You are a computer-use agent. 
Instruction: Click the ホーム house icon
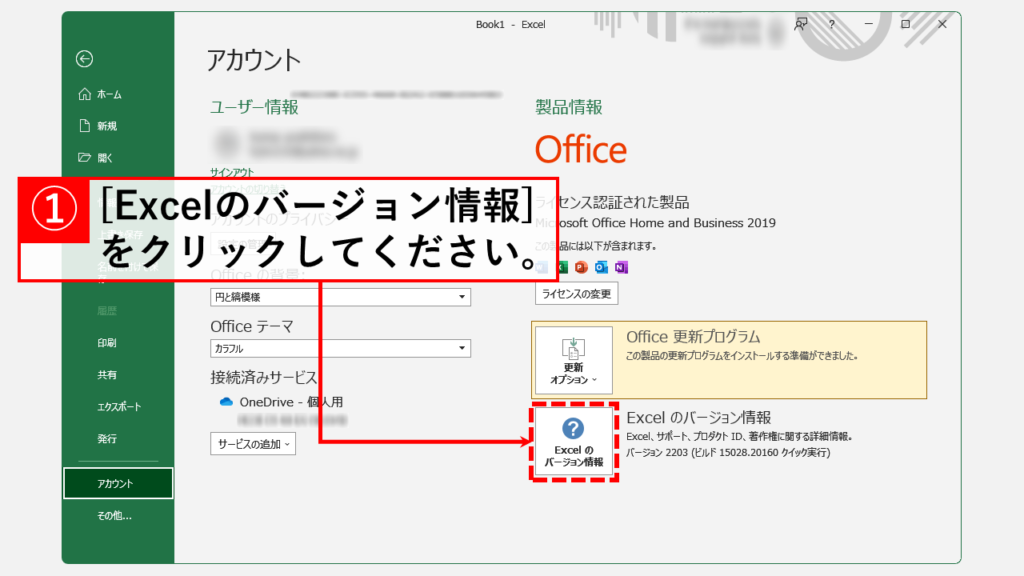[x=85, y=94]
